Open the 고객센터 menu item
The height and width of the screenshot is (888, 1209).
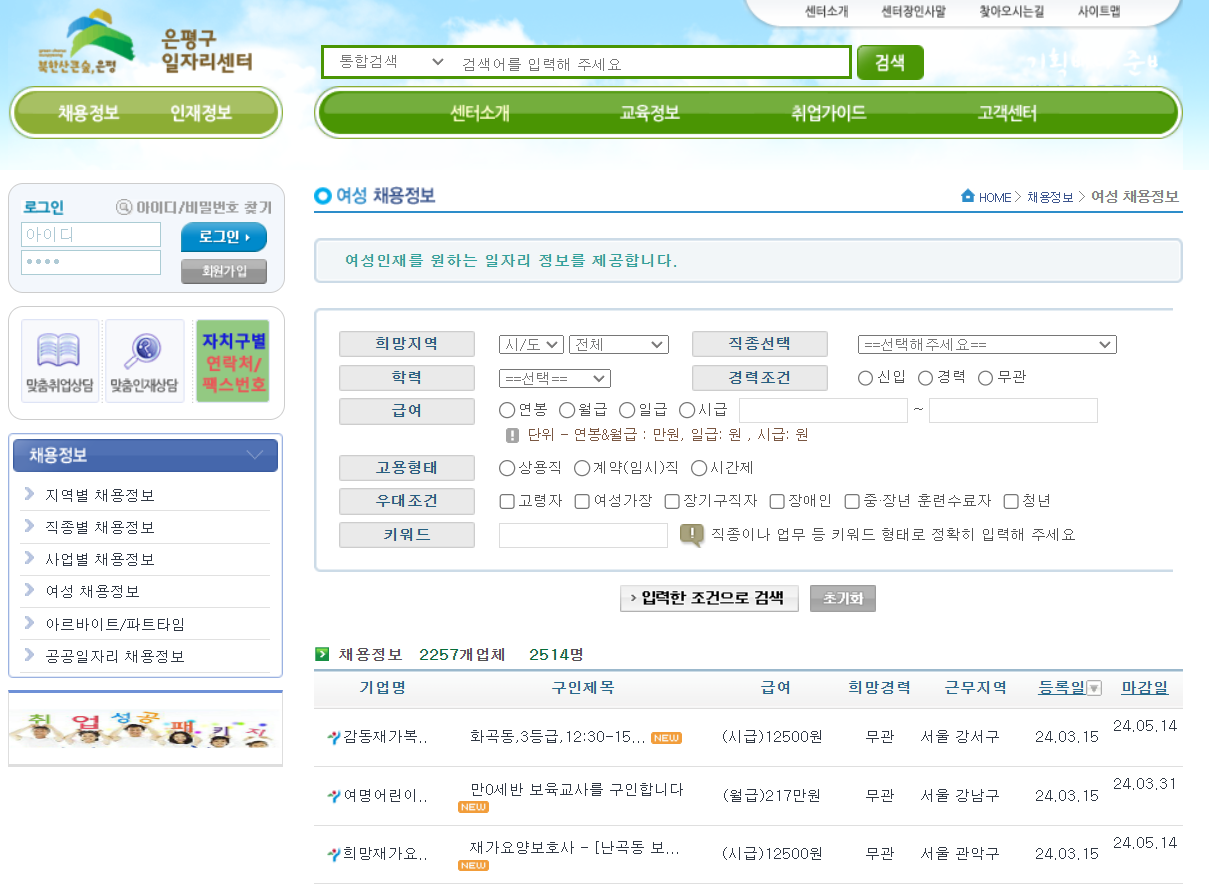point(1007,113)
